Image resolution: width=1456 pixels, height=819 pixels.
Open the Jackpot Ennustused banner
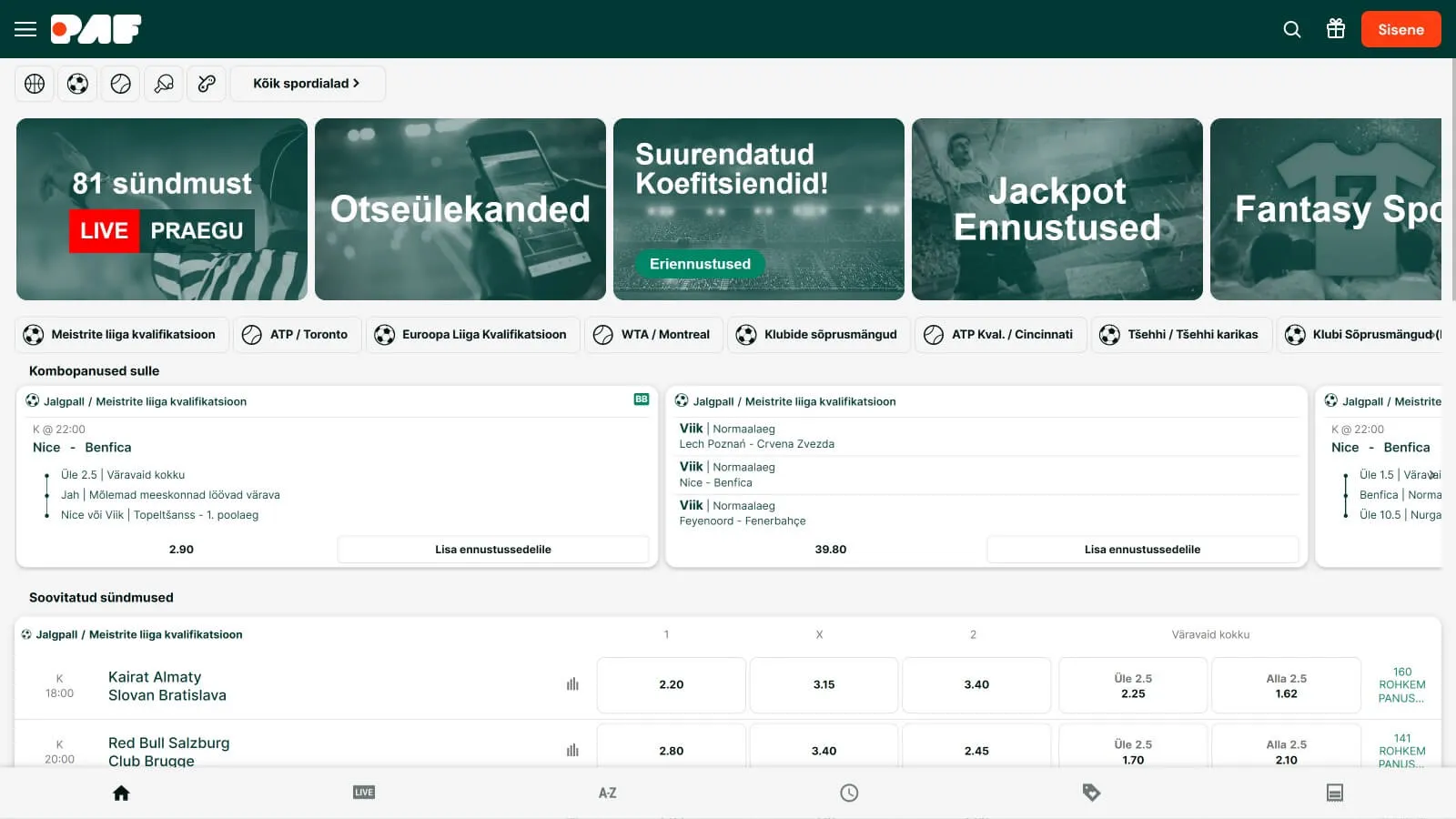(1057, 209)
